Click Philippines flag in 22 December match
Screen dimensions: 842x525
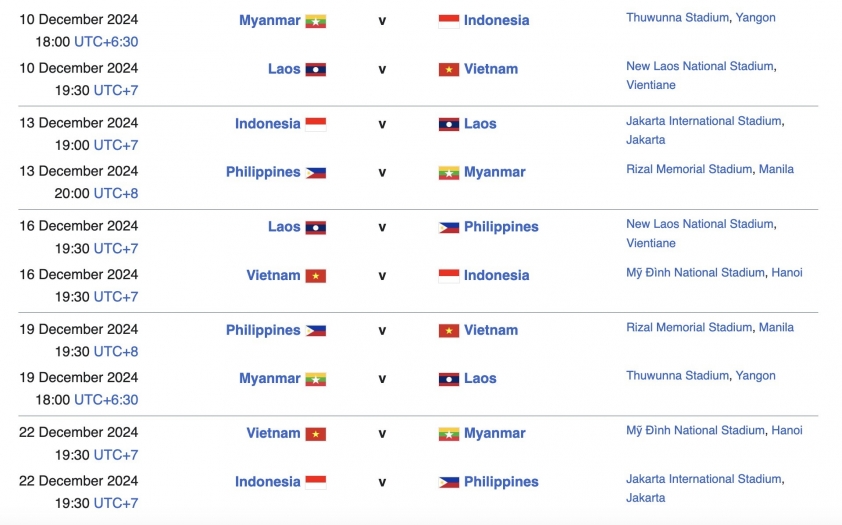pyautogui.click(x=448, y=483)
